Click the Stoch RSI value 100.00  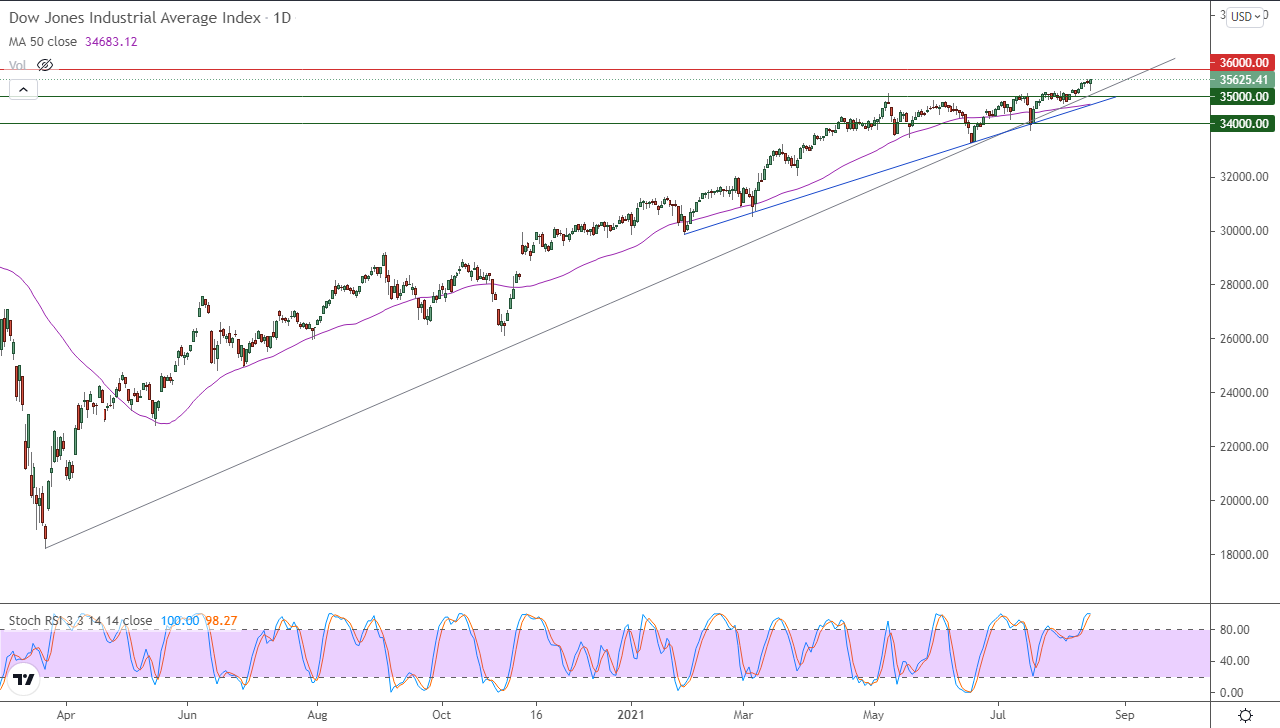179,621
